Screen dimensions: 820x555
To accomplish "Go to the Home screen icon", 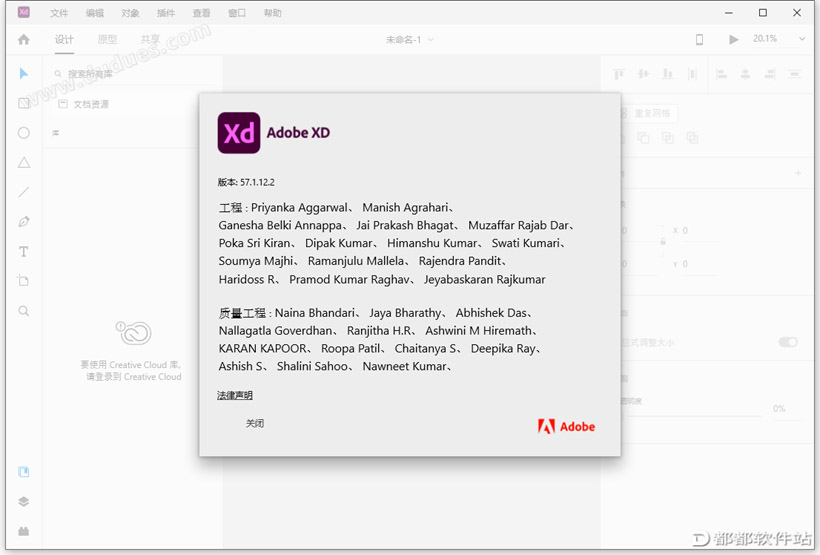I will [x=24, y=39].
